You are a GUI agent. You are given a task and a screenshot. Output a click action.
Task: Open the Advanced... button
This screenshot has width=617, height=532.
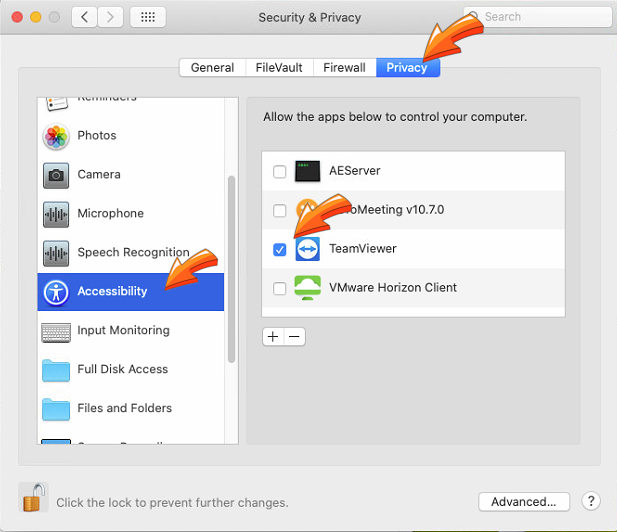[524, 502]
